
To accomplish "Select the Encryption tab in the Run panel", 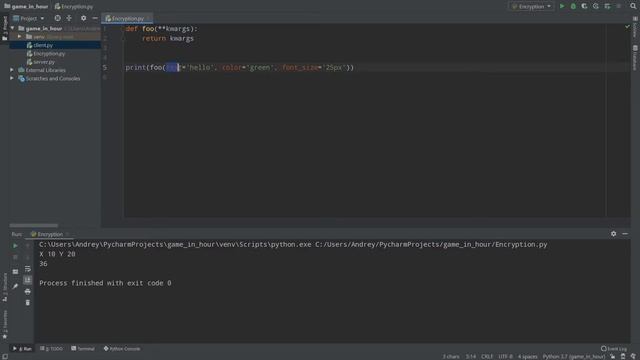I will pos(50,234).
